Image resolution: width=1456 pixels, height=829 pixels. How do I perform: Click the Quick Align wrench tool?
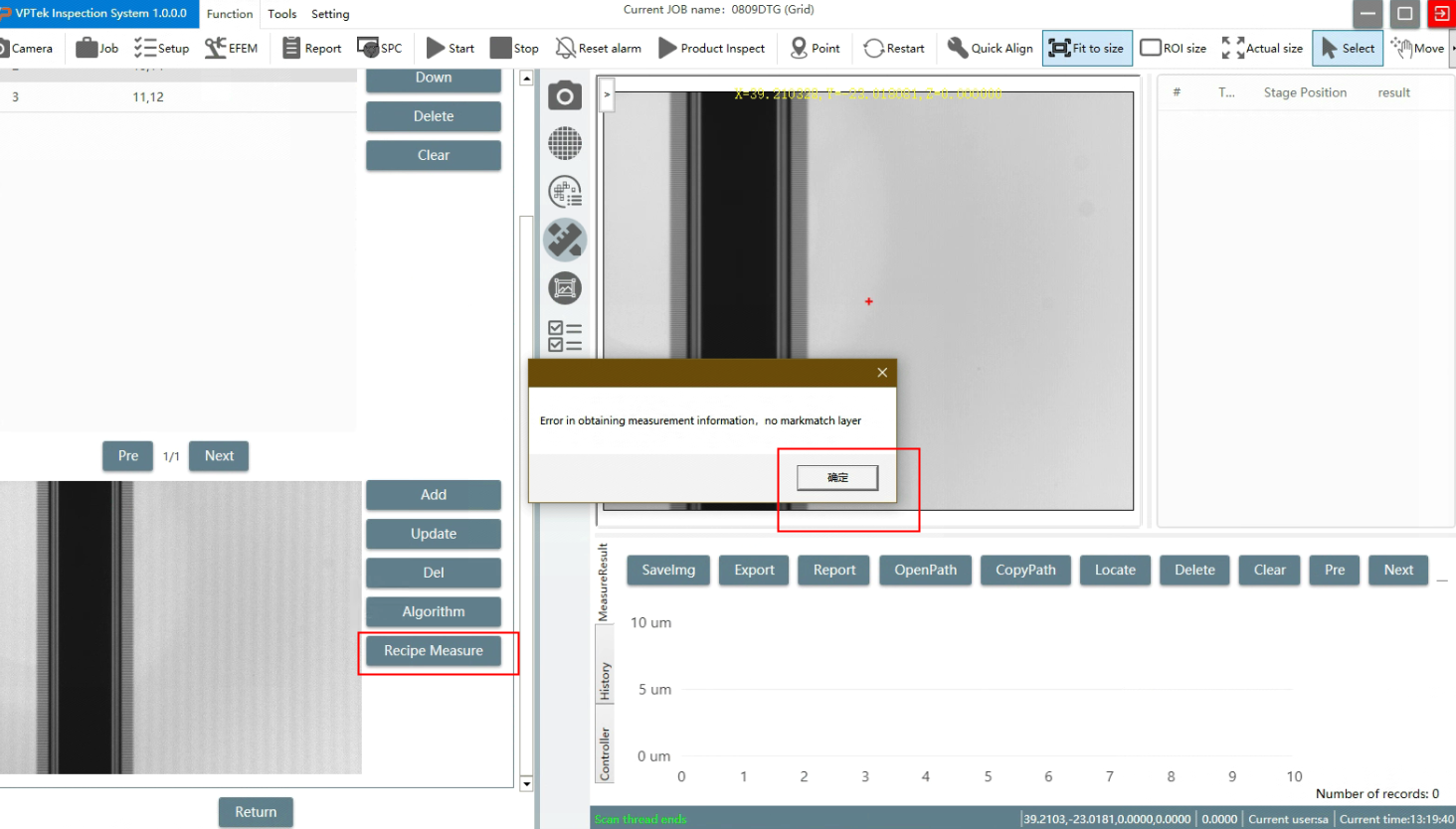990,48
